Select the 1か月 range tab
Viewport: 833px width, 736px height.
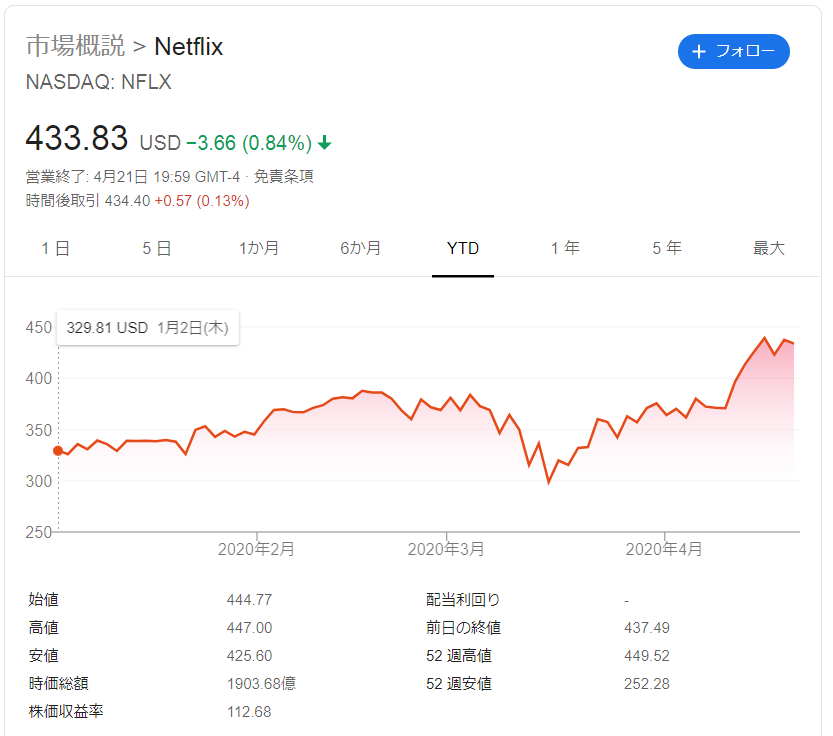(259, 248)
